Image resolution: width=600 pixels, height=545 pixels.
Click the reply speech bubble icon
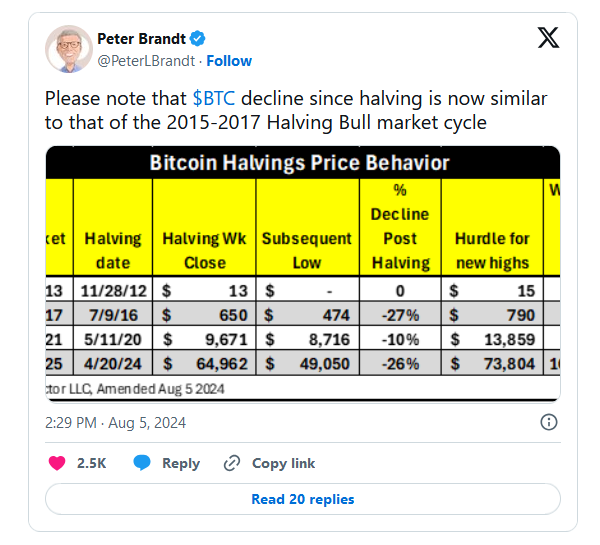pyautogui.click(x=142, y=463)
